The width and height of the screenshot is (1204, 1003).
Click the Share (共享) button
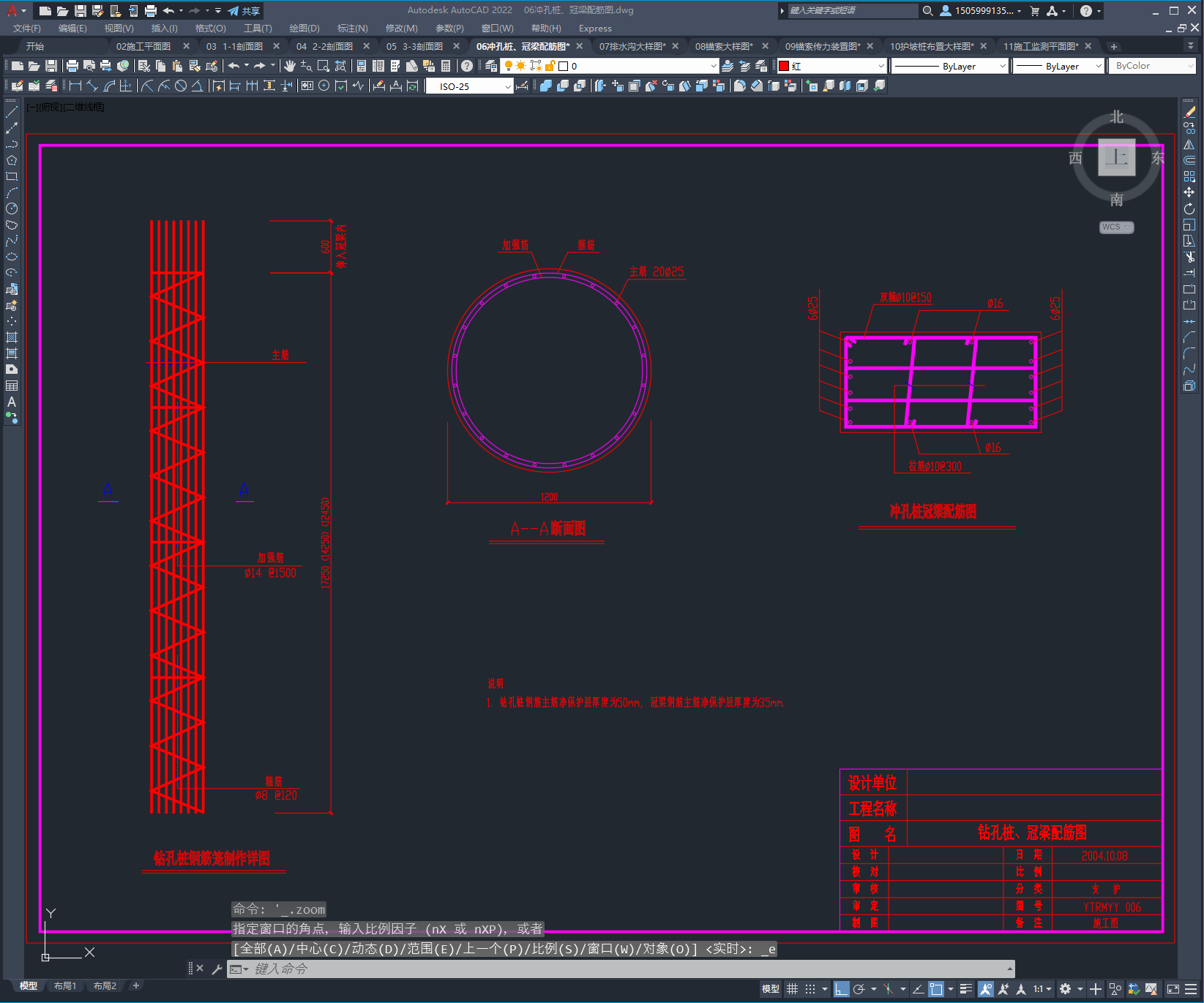[x=244, y=11]
